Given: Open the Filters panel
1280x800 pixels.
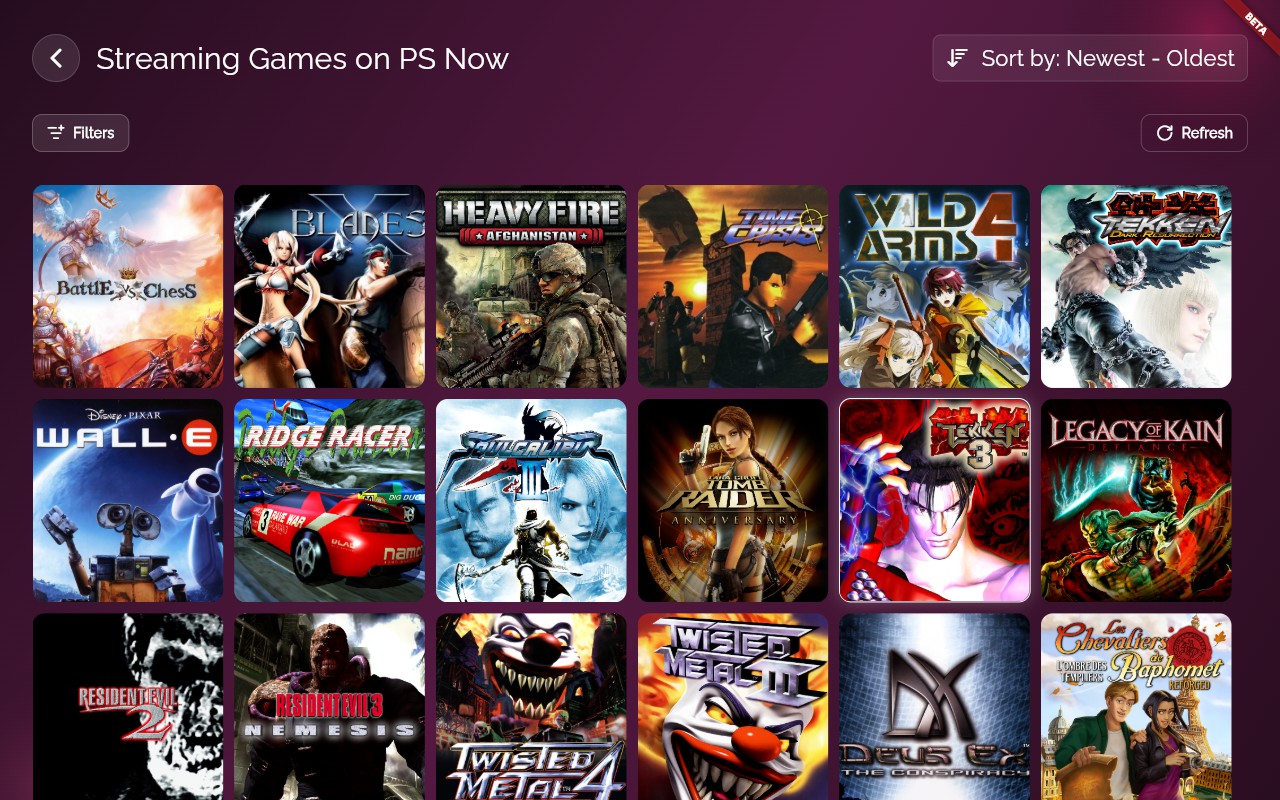Looking at the screenshot, I should 80,133.
